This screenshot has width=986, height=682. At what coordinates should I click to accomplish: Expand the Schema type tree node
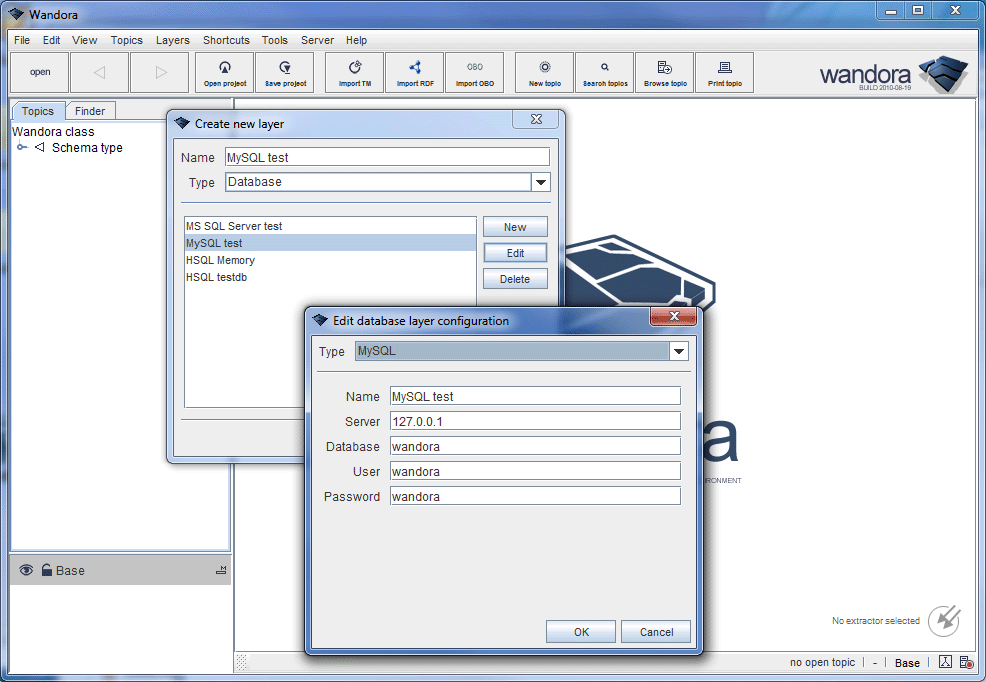[x=22, y=147]
